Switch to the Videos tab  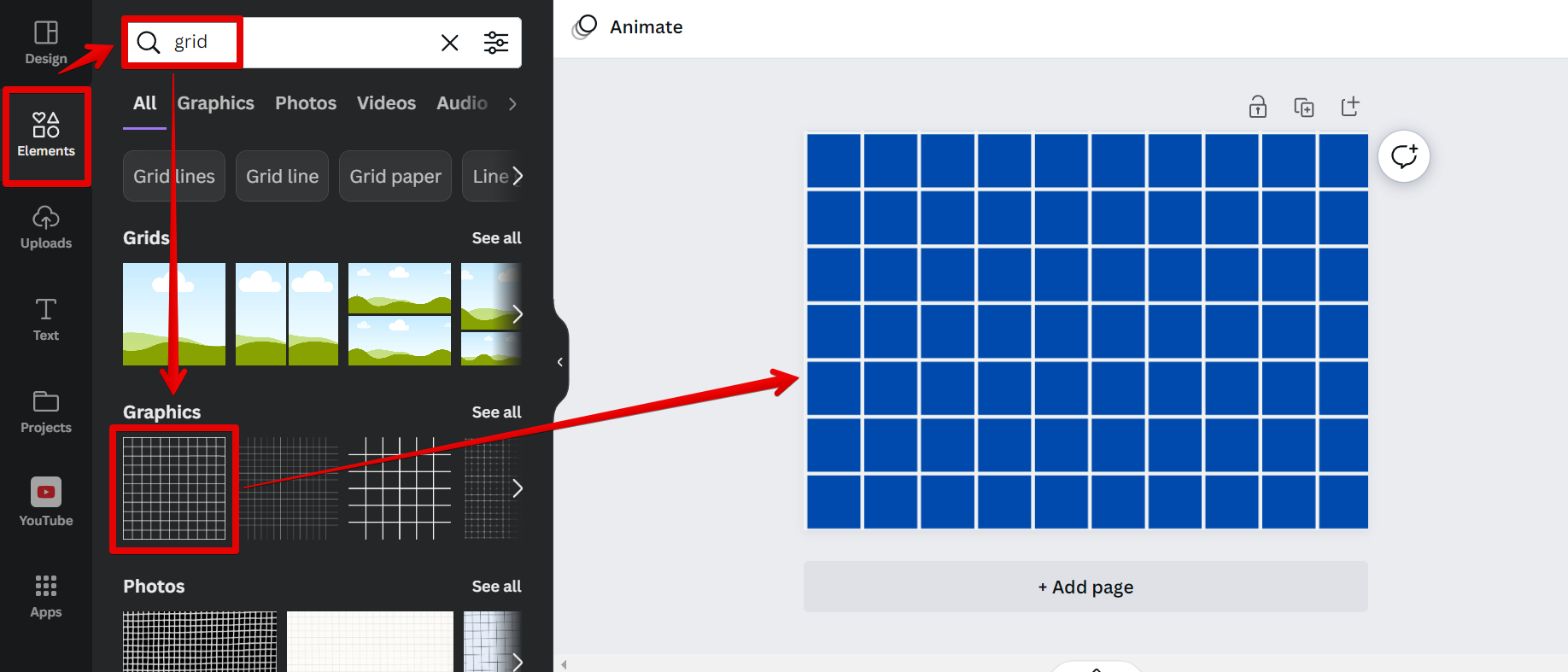coord(386,103)
